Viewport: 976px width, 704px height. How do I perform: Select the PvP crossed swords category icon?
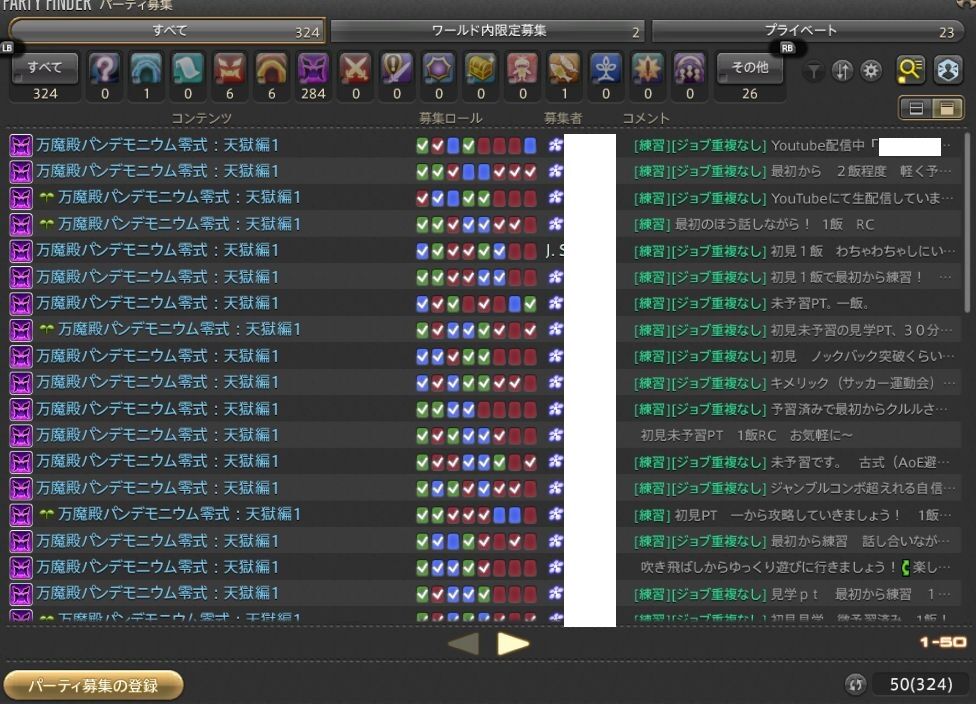[355, 68]
